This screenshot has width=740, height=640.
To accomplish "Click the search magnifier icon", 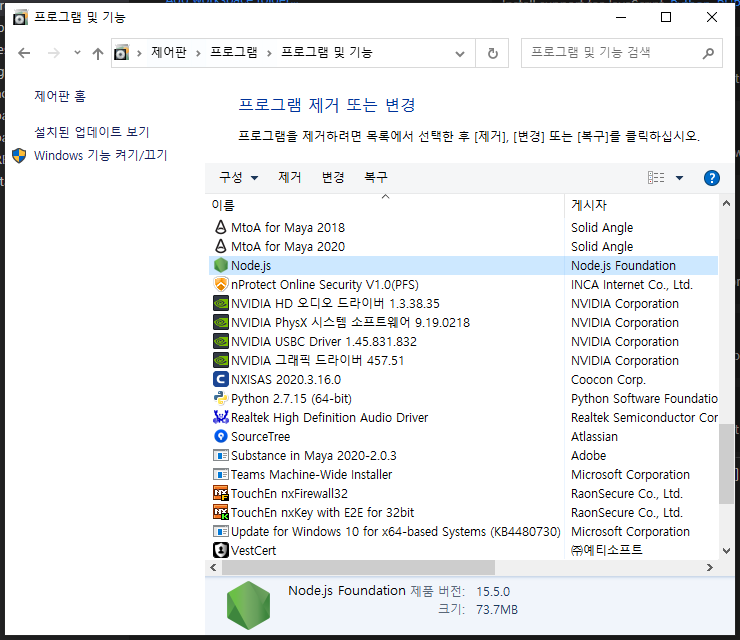I will 708,53.
